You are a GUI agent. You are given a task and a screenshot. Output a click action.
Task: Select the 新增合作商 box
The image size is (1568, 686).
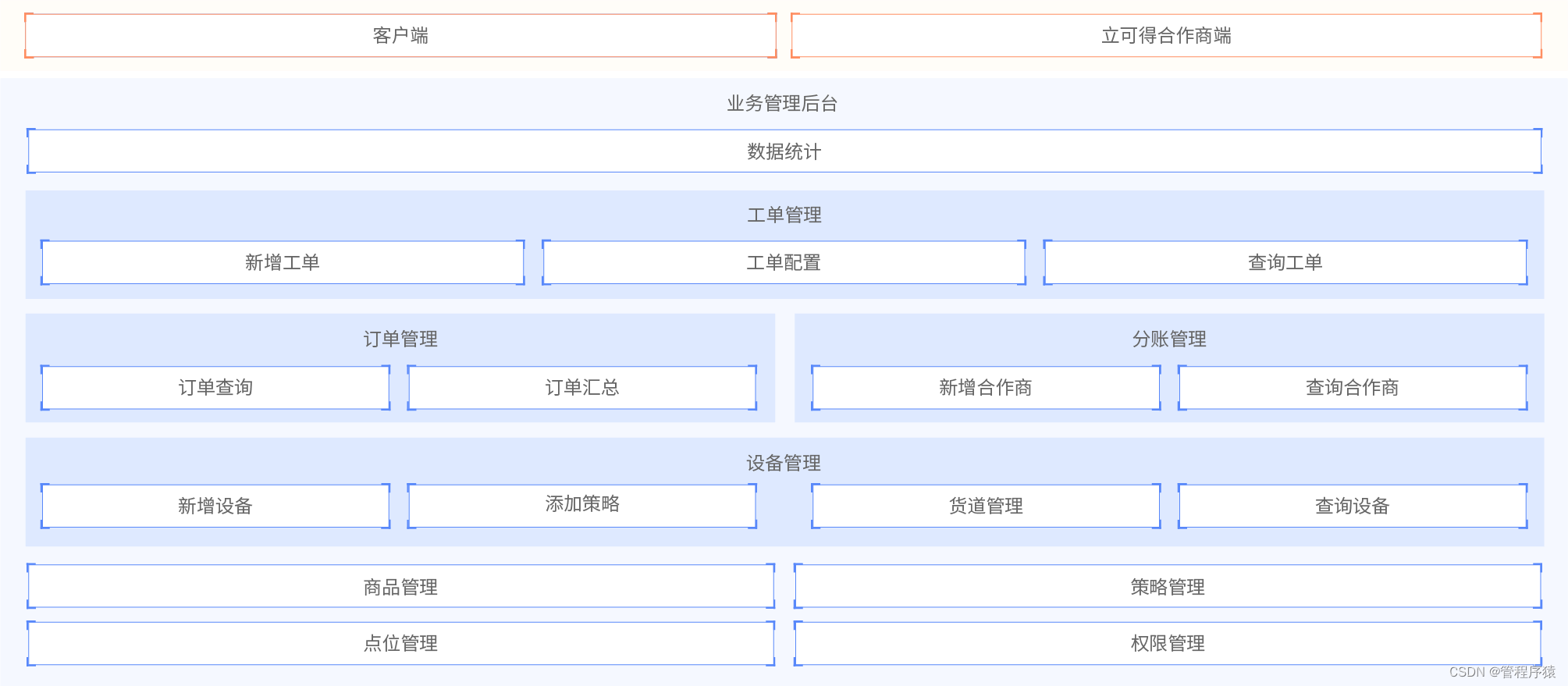(986, 387)
